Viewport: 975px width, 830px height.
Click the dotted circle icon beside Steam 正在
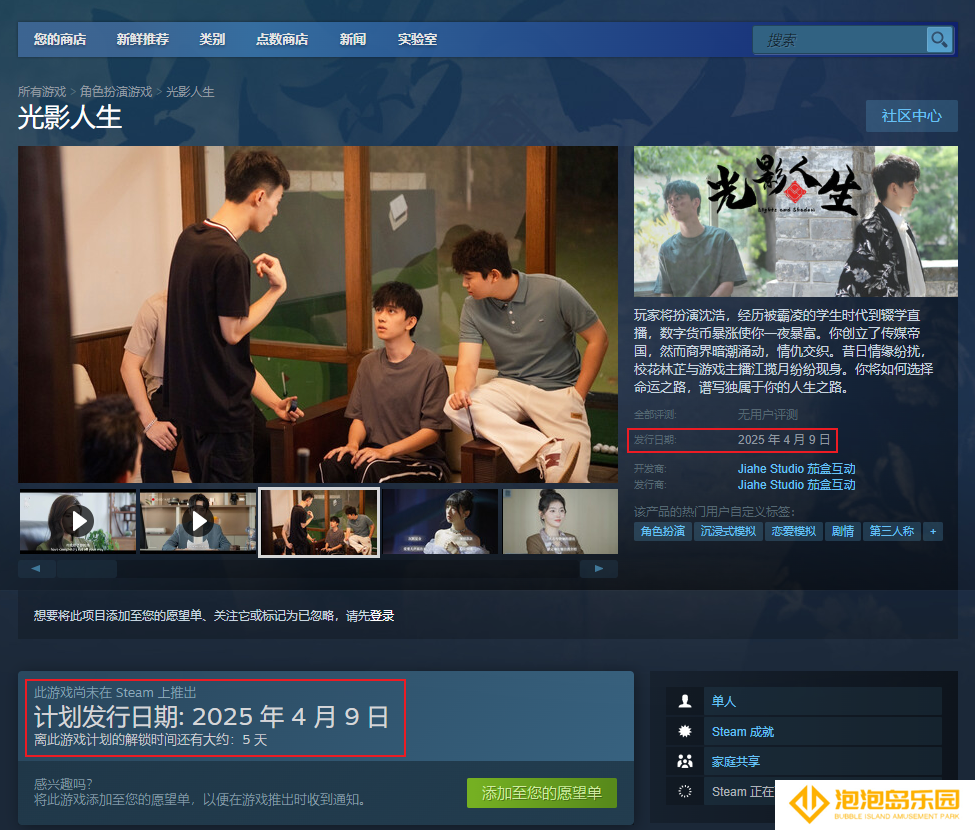685,791
